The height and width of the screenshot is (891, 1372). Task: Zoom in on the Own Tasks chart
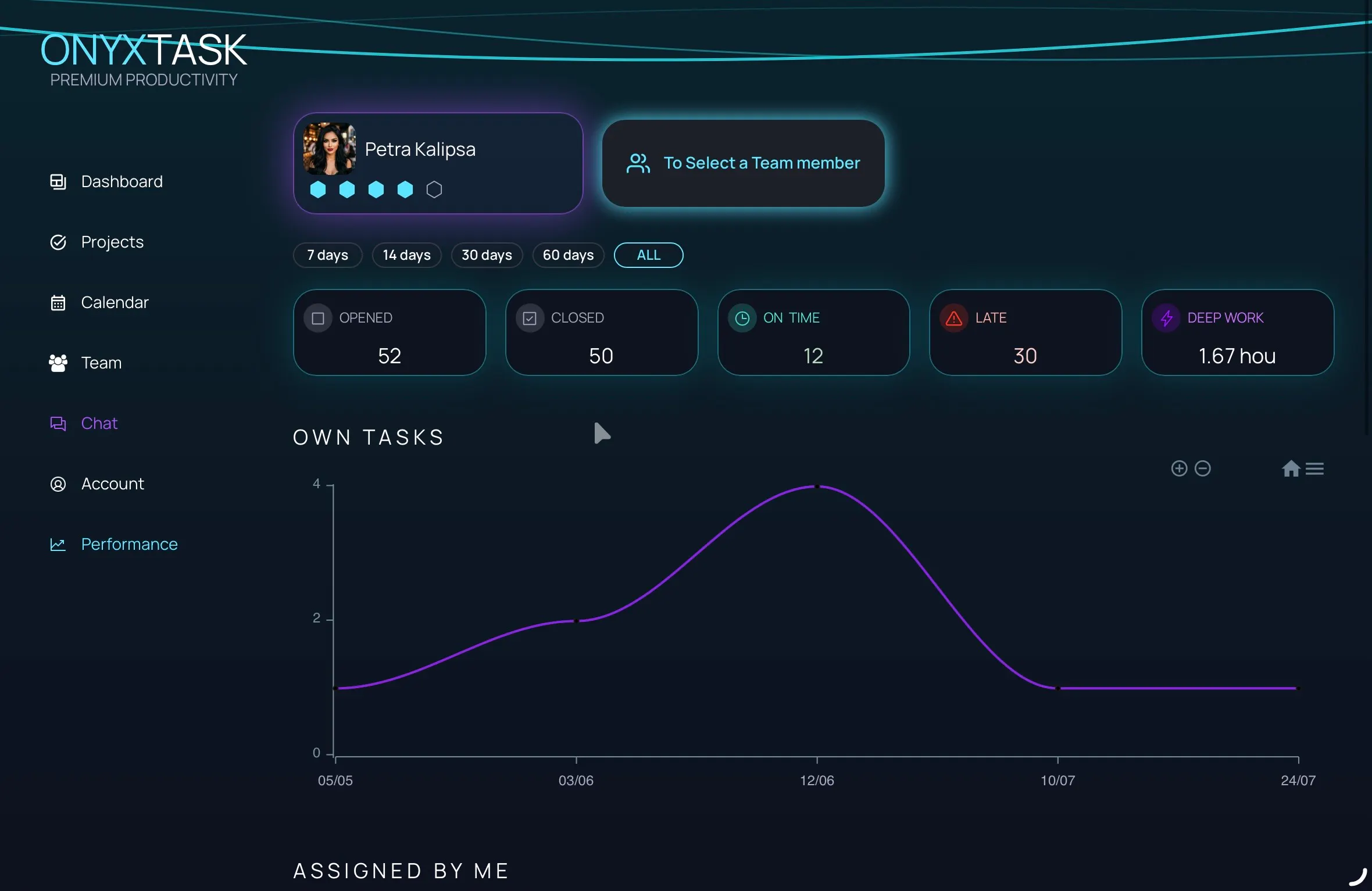(x=1179, y=468)
